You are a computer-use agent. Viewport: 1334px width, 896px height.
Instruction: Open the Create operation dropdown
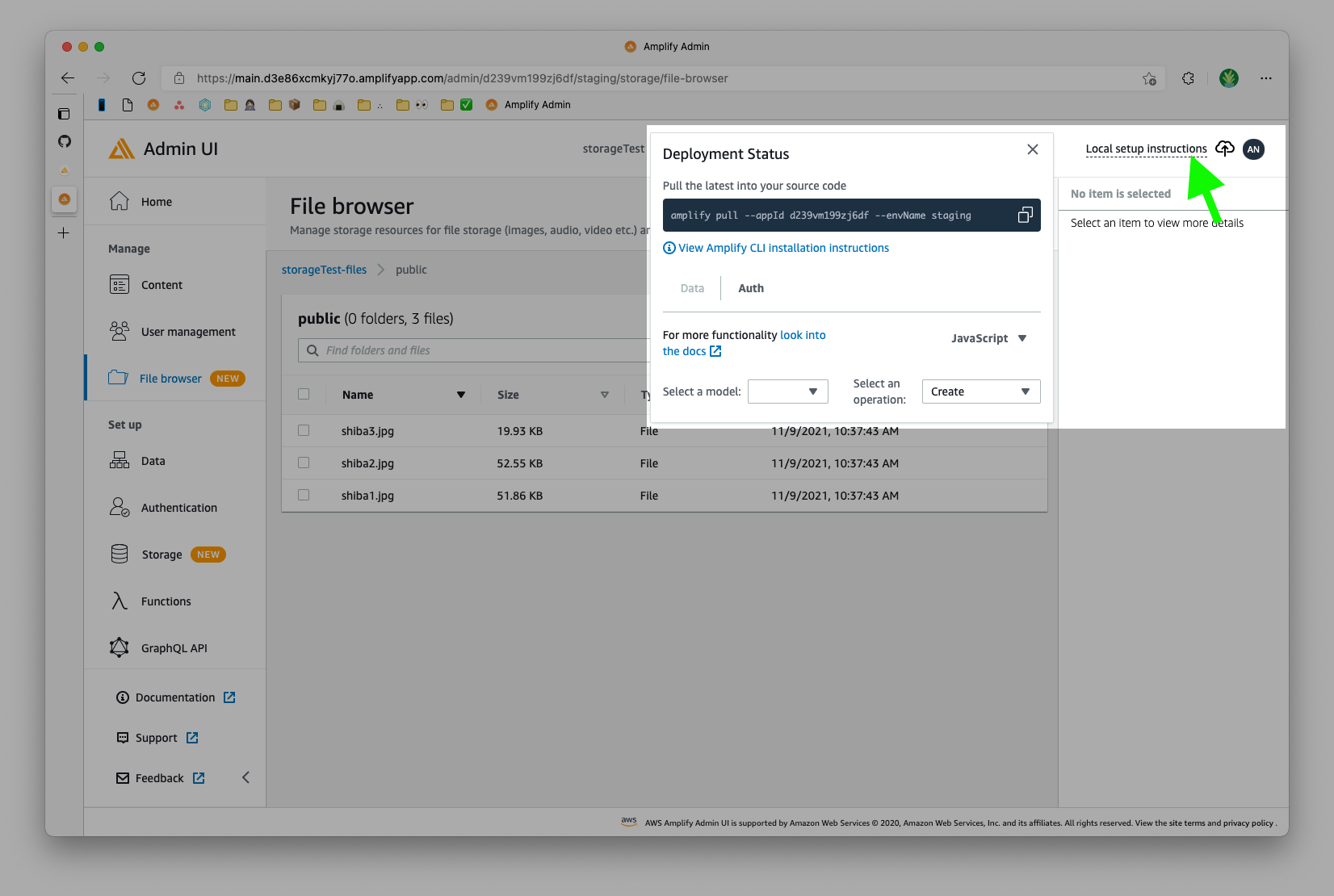[981, 391]
